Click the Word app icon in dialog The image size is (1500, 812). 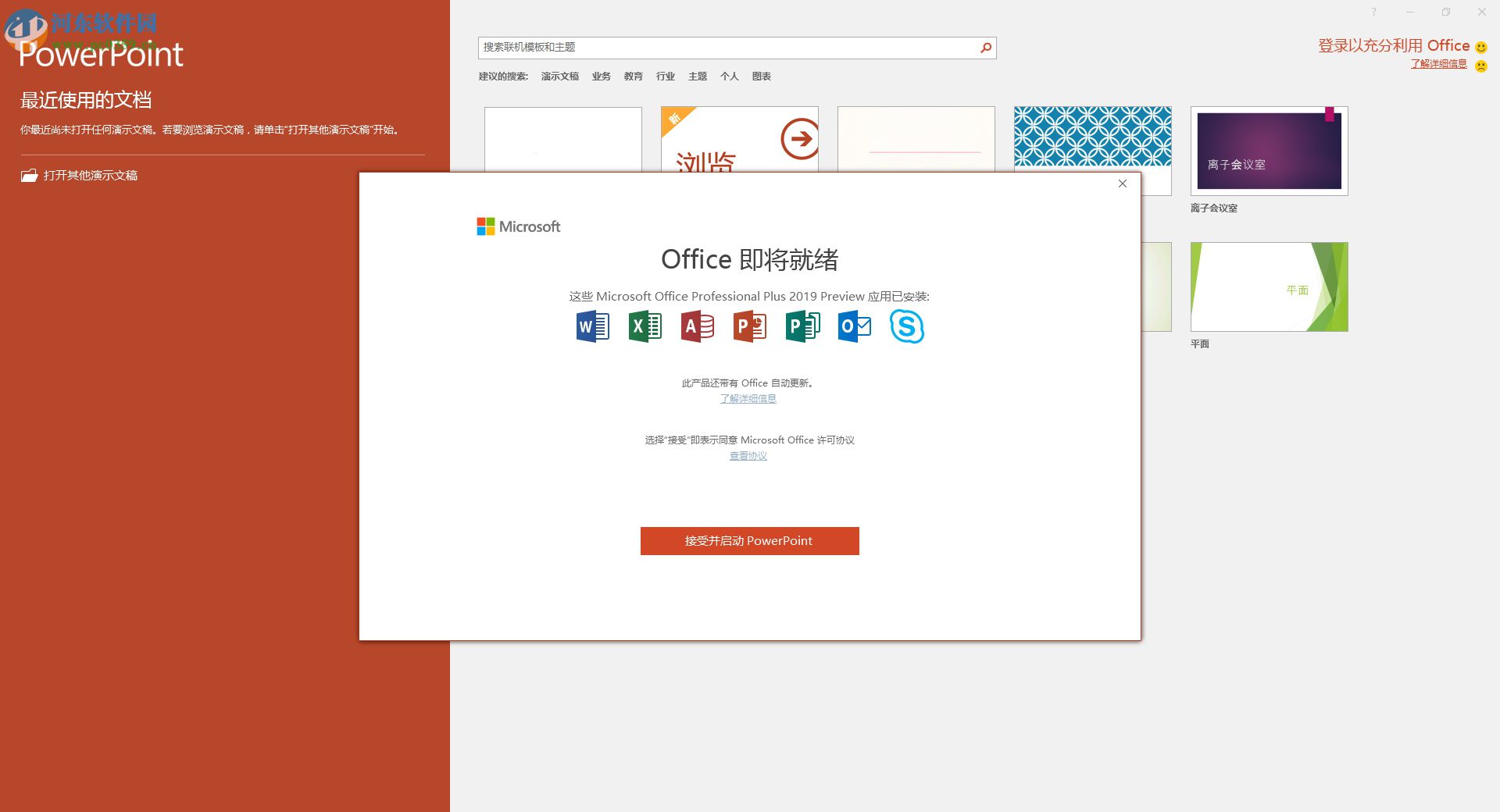(593, 326)
